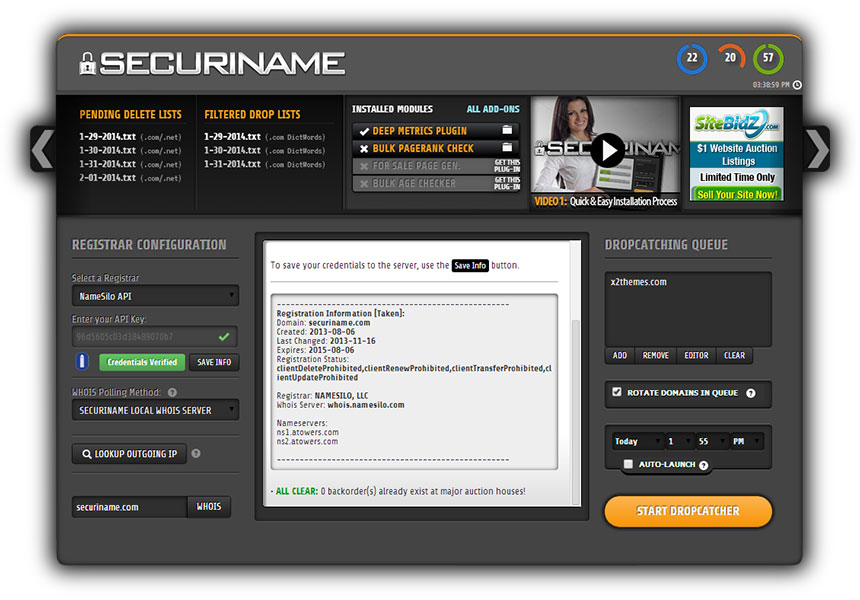Open the AM/PM dropdown
This screenshot has height=600, width=860.
(747, 441)
